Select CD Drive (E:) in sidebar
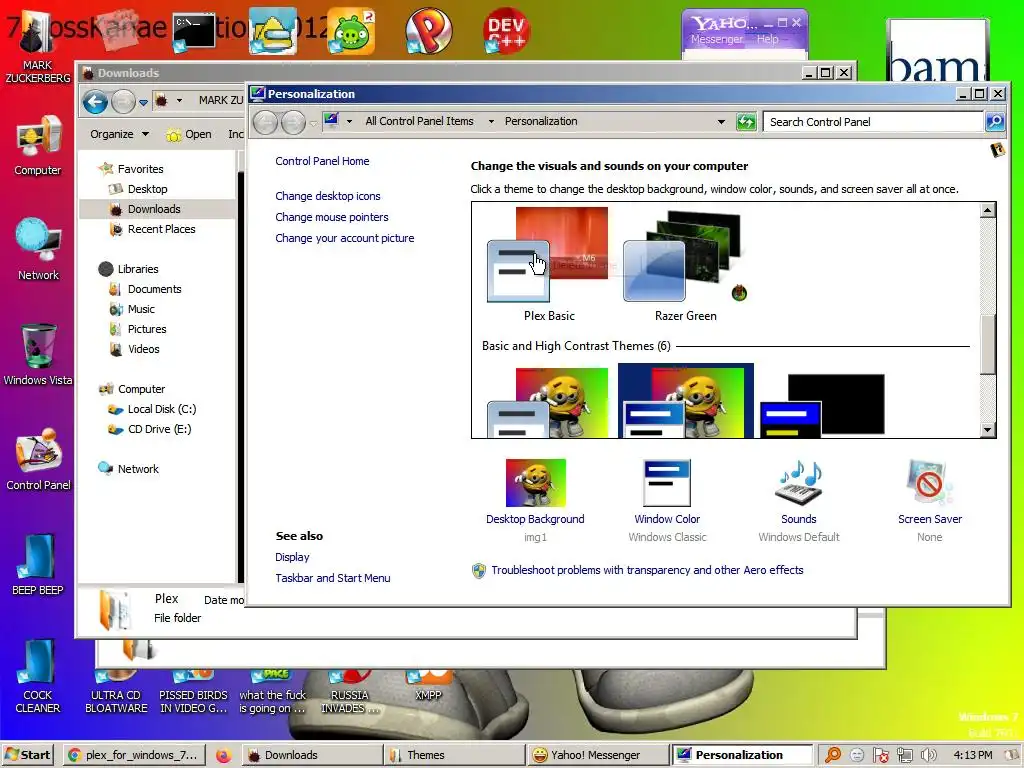1024x768 pixels. pos(159,429)
